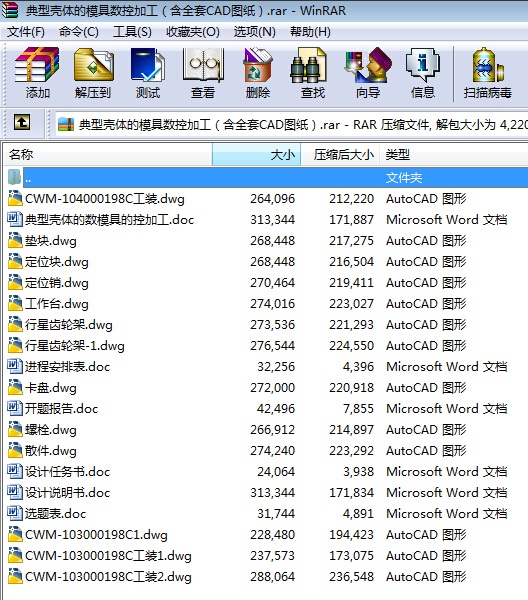The width and height of the screenshot is (528, 600).
Task: Click the 扫描病毒 (Virus scan) icon
Action: tap(488, 65)
